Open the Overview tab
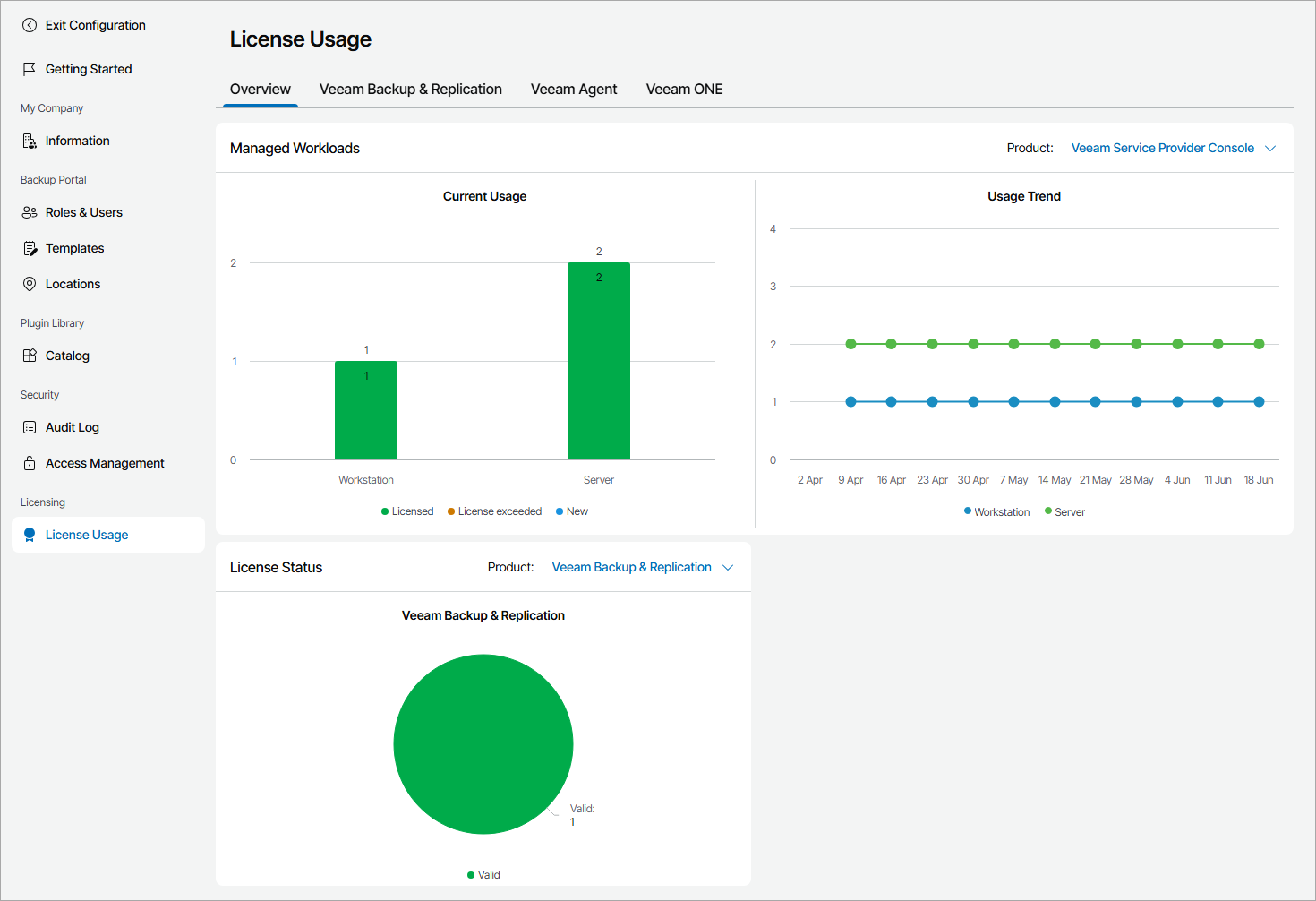This screenshot has width=1316, height=901. (x=261, y=89)
